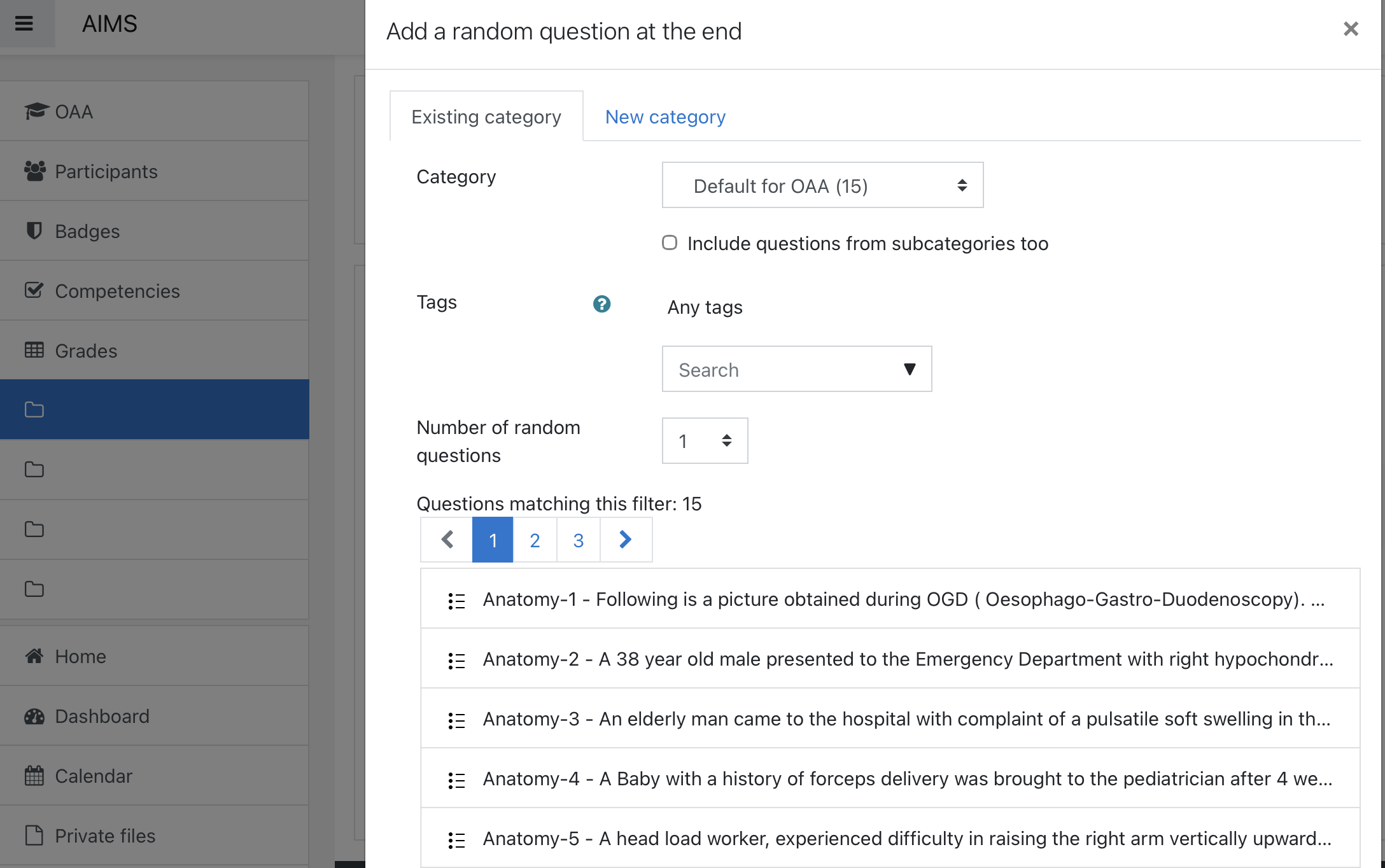Click the Anatomy-5 question row
Screen dimensions: 1385x868
pos(906,838)
